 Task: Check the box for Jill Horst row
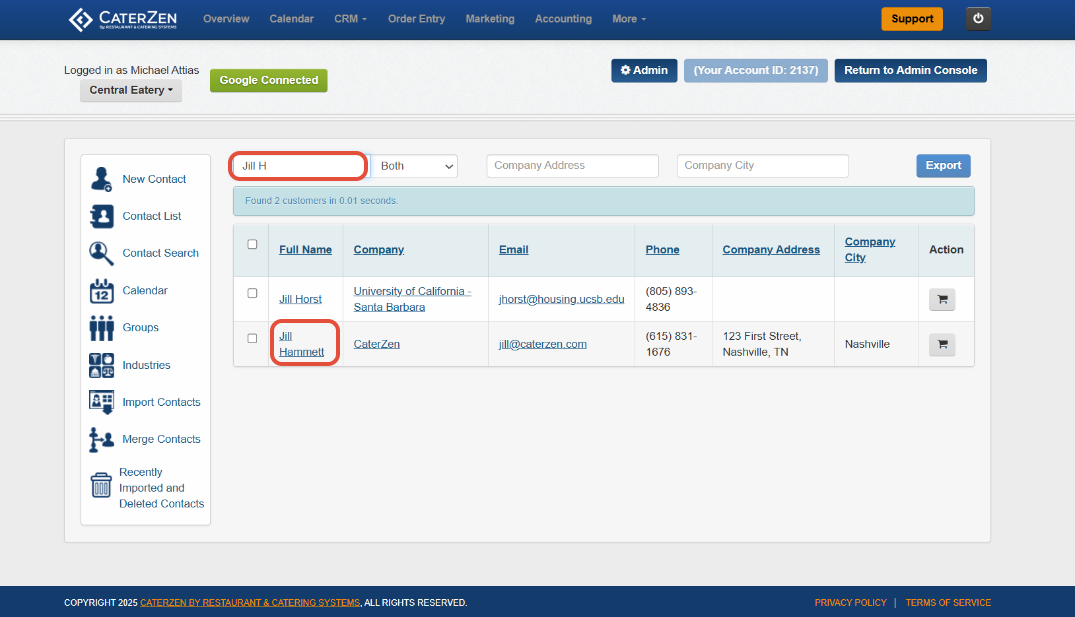(252, 293)
